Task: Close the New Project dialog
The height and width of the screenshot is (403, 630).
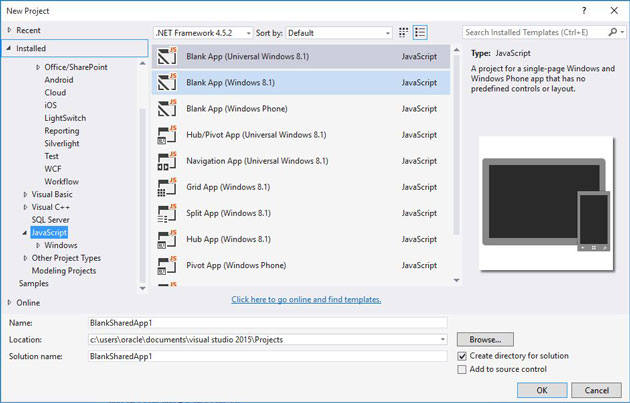Action: pos(614,11)
